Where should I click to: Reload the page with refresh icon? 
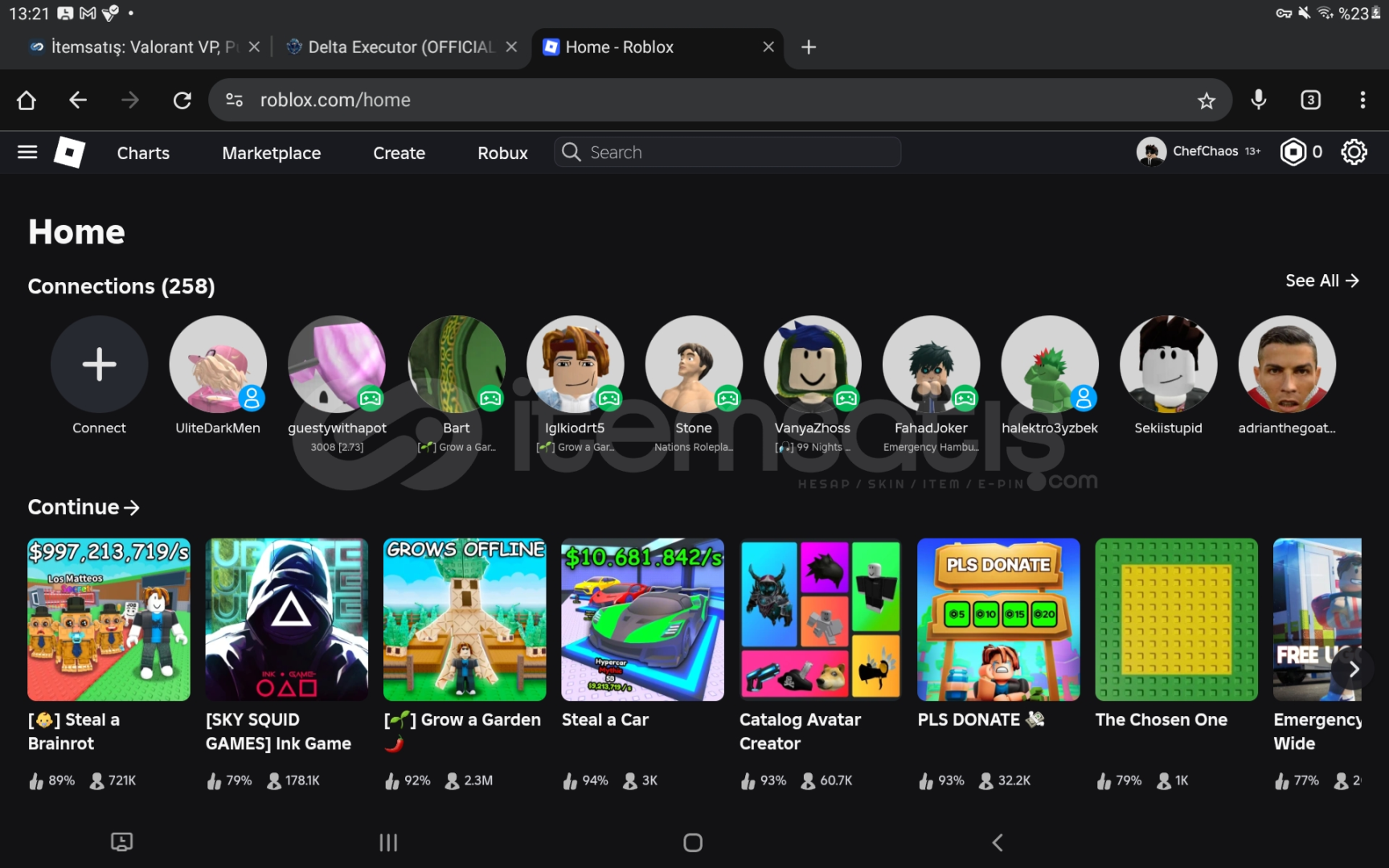point(182,100)
